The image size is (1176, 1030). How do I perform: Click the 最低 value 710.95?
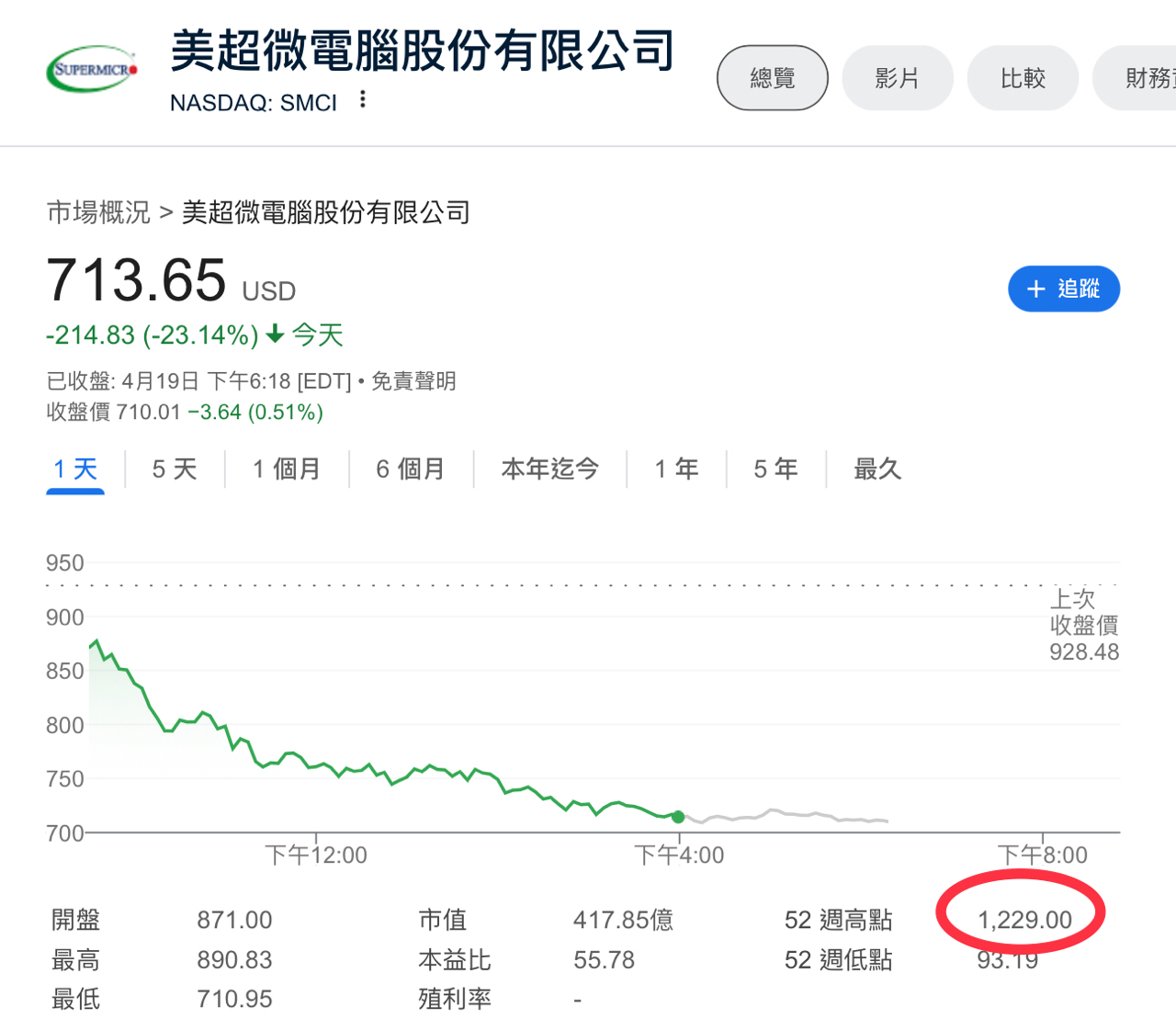[x=234, y=999]
